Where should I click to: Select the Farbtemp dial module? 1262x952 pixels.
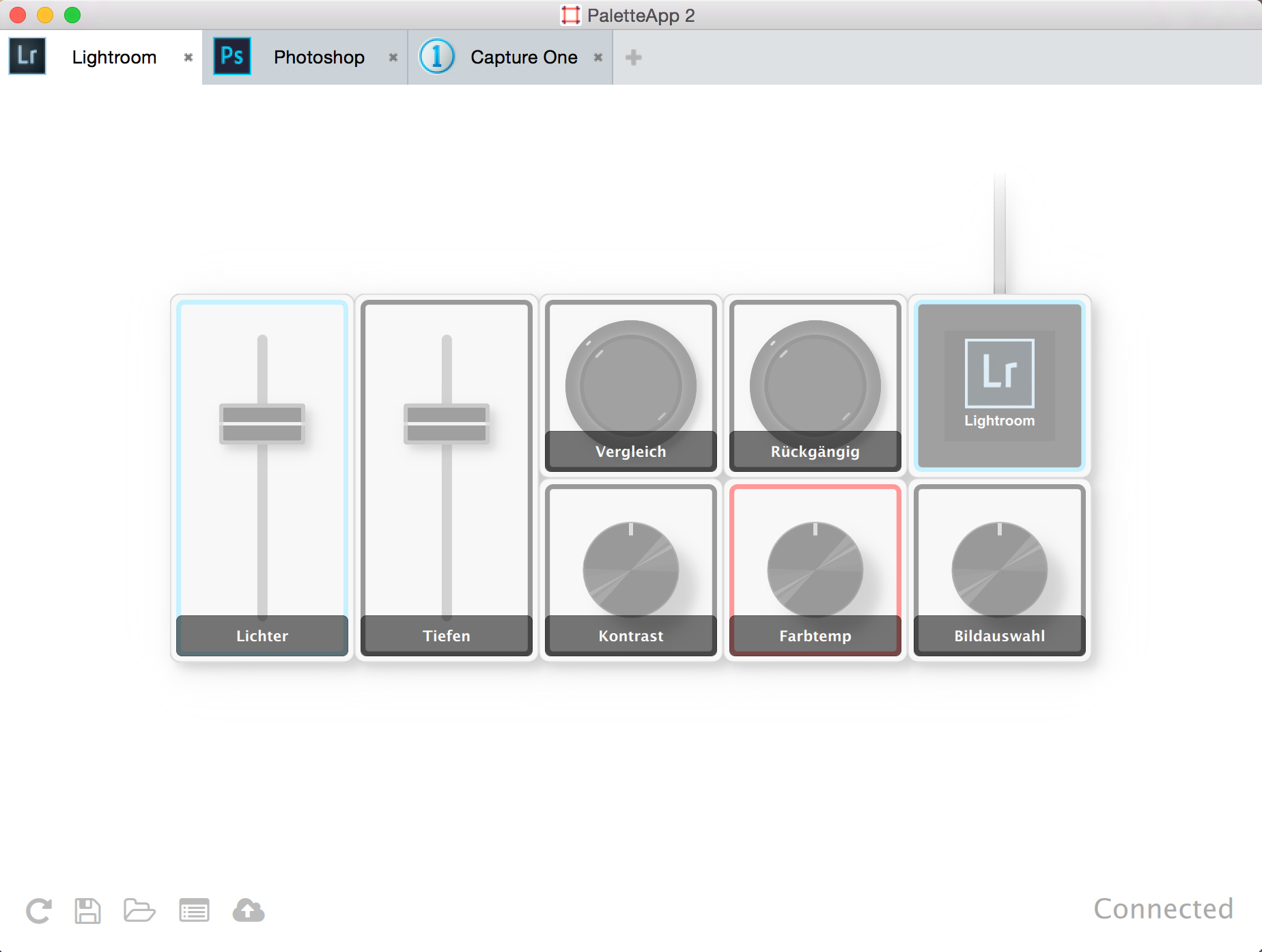point(815,570)
